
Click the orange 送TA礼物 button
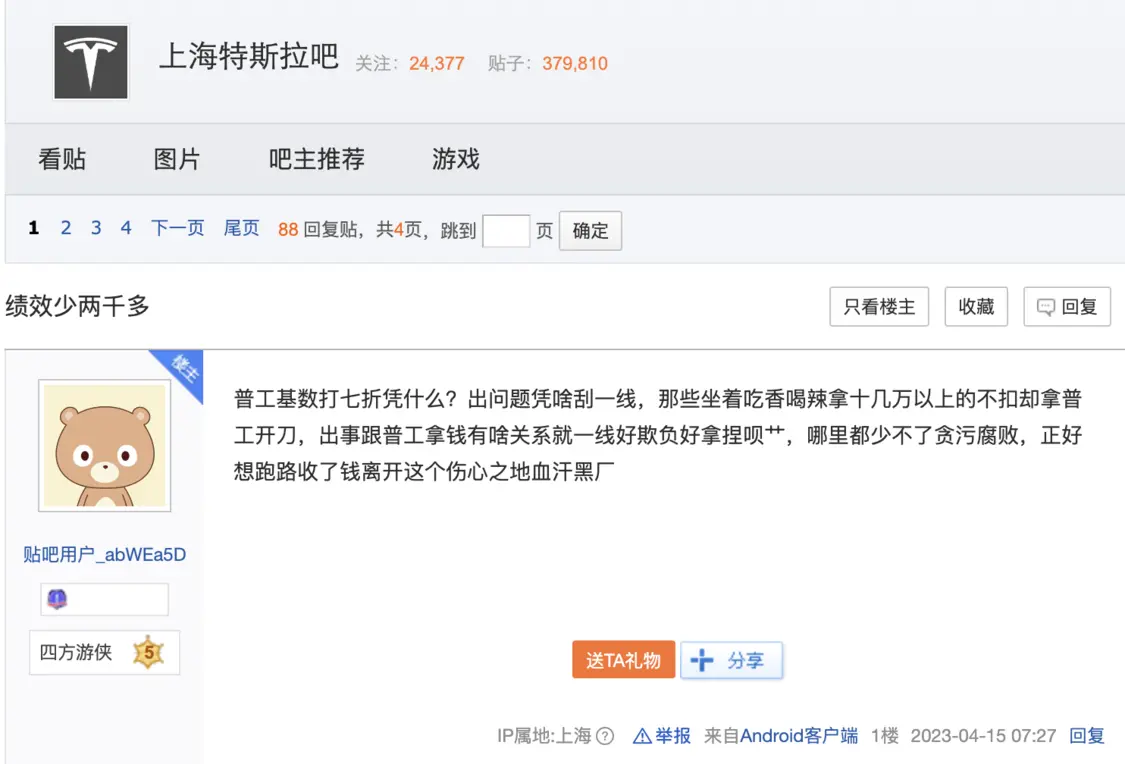tap(623, 660)
